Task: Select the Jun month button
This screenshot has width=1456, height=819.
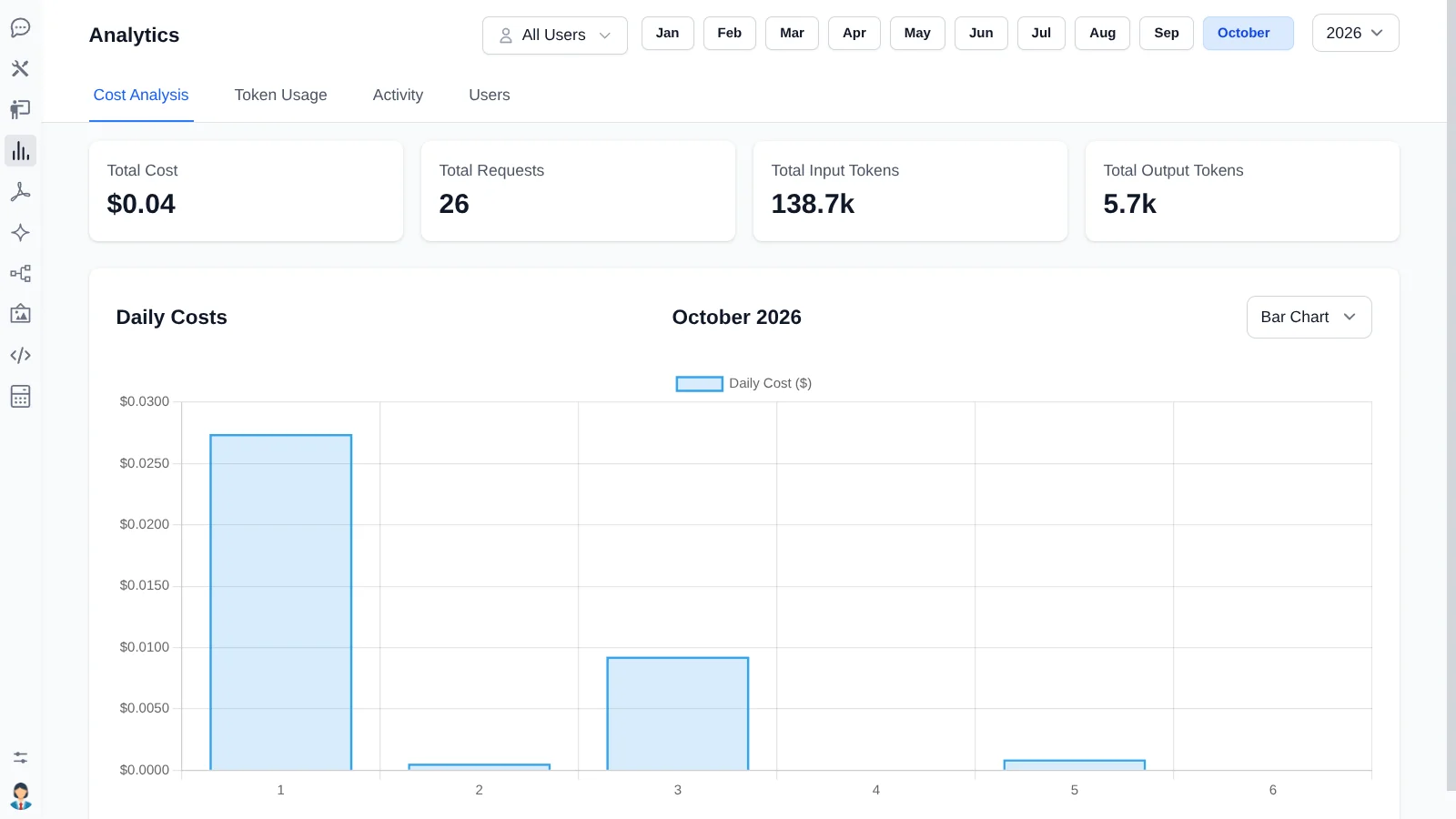Action: coord(981,33)
